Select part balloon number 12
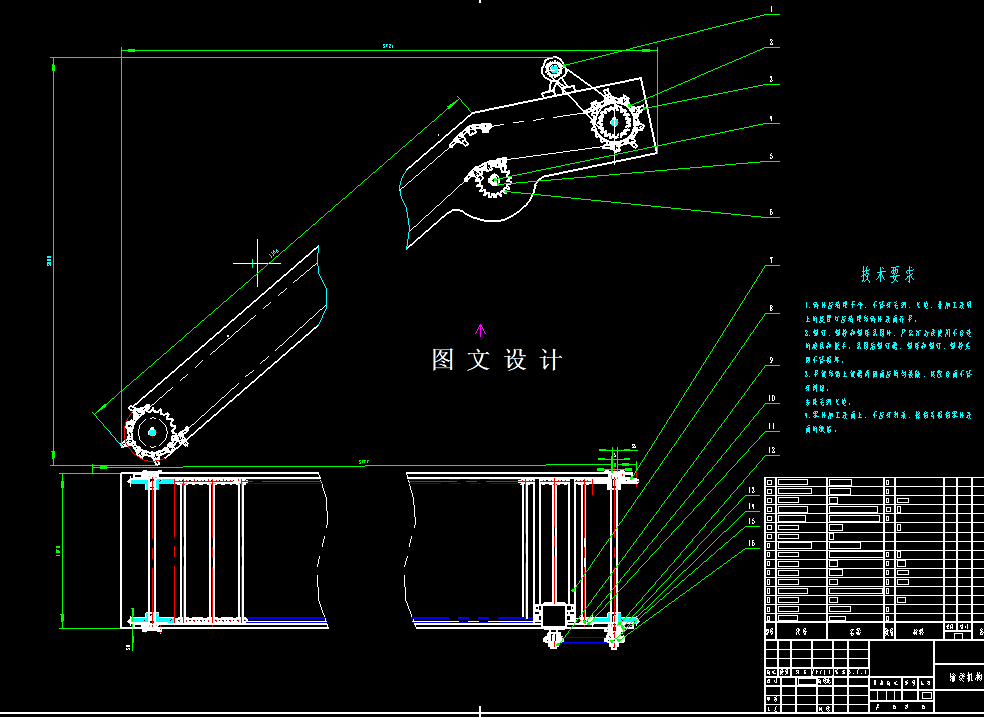The width and height of the screenshot is (984, 717). [771, 450]
